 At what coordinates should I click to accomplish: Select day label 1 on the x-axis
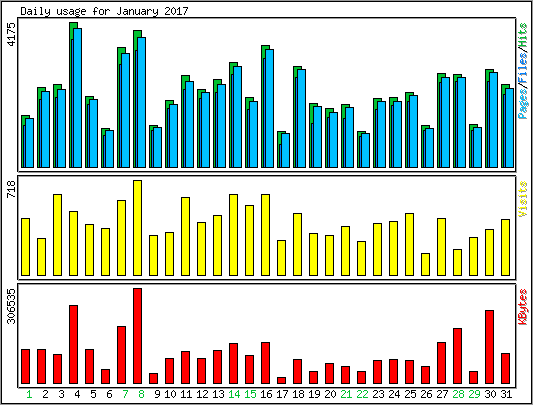[x=29, y=394]
